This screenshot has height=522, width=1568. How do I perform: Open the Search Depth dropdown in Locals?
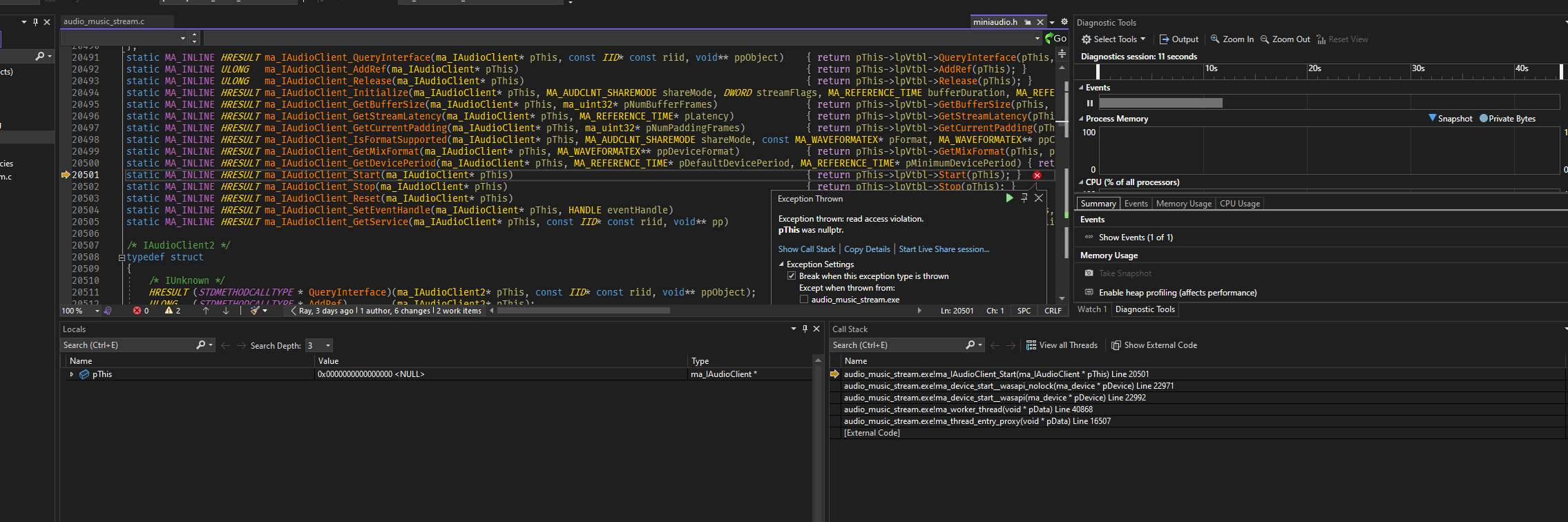point(328,345)
